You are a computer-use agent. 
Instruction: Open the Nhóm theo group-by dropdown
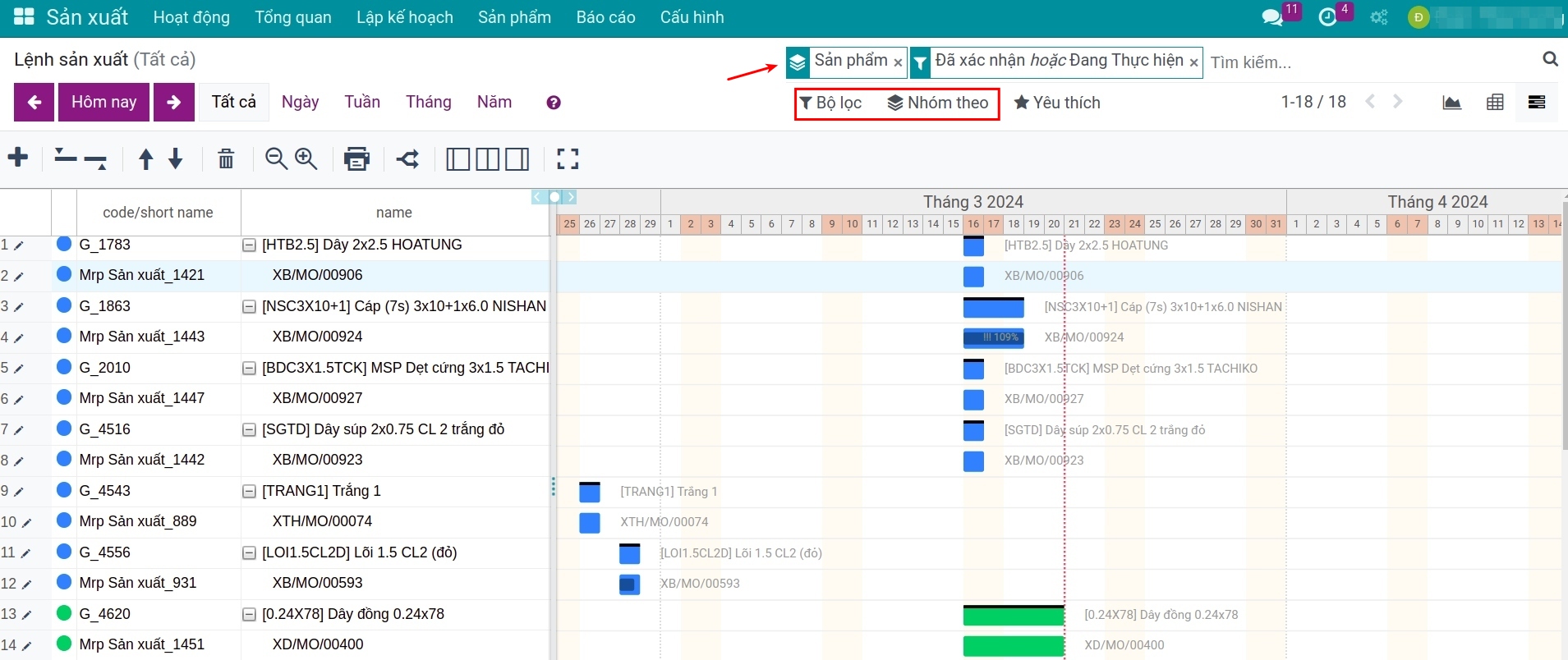938,103
